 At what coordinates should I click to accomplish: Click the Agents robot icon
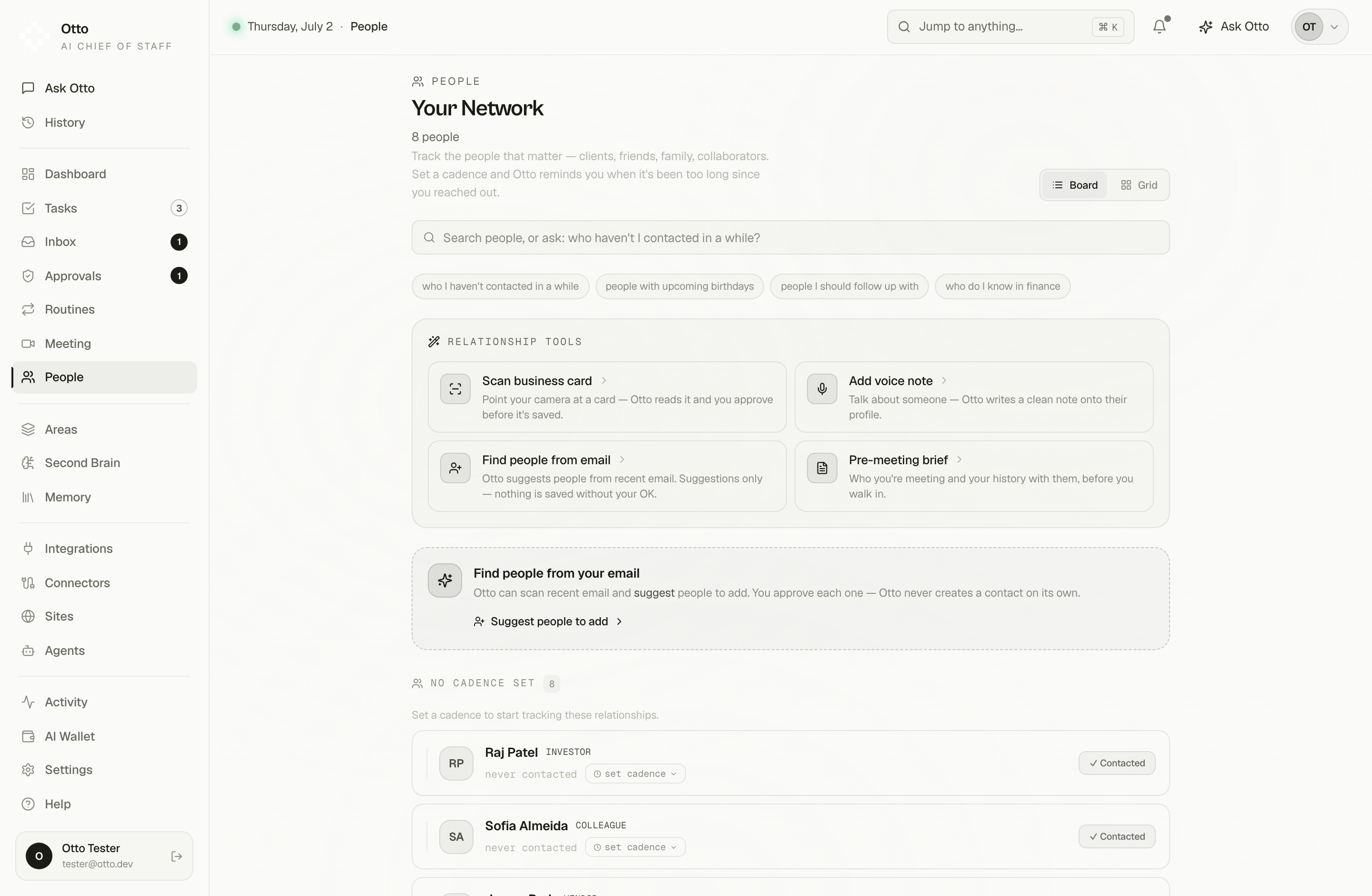pyautogui.click(x=28, y=651)
